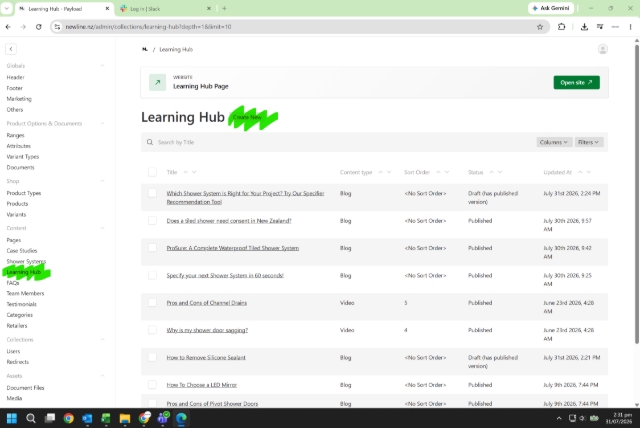Select all rows with the header checkbox

pyautogui.click(x=152, y=172)
